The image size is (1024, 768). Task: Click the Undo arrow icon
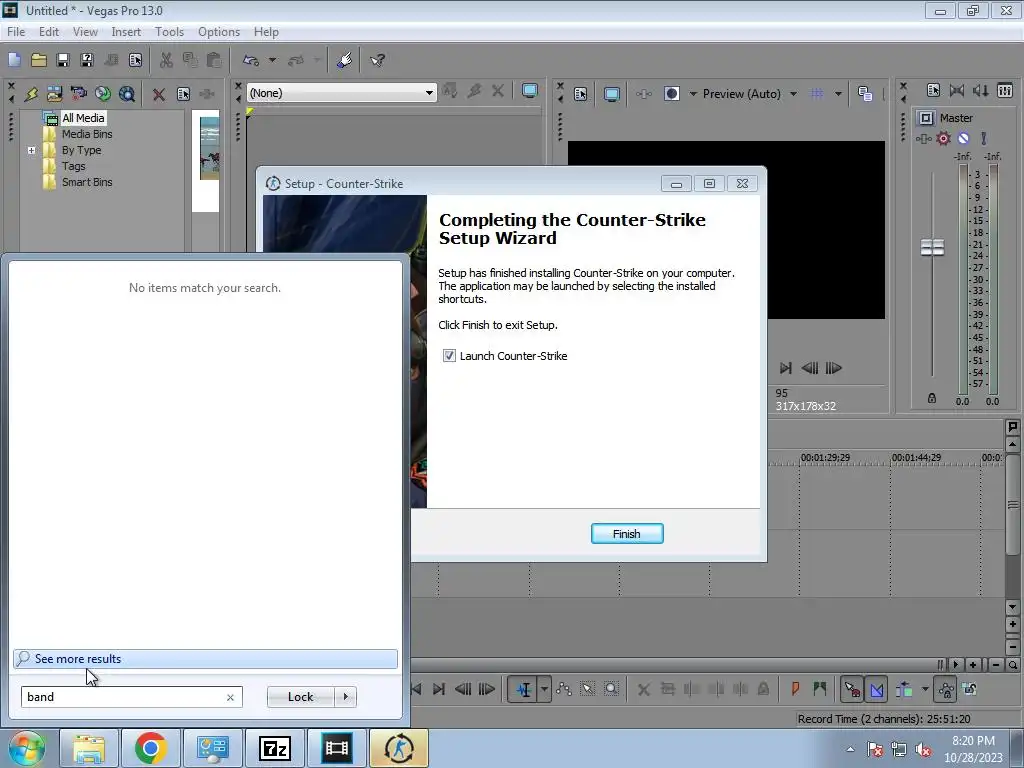(x=251, y=60)
